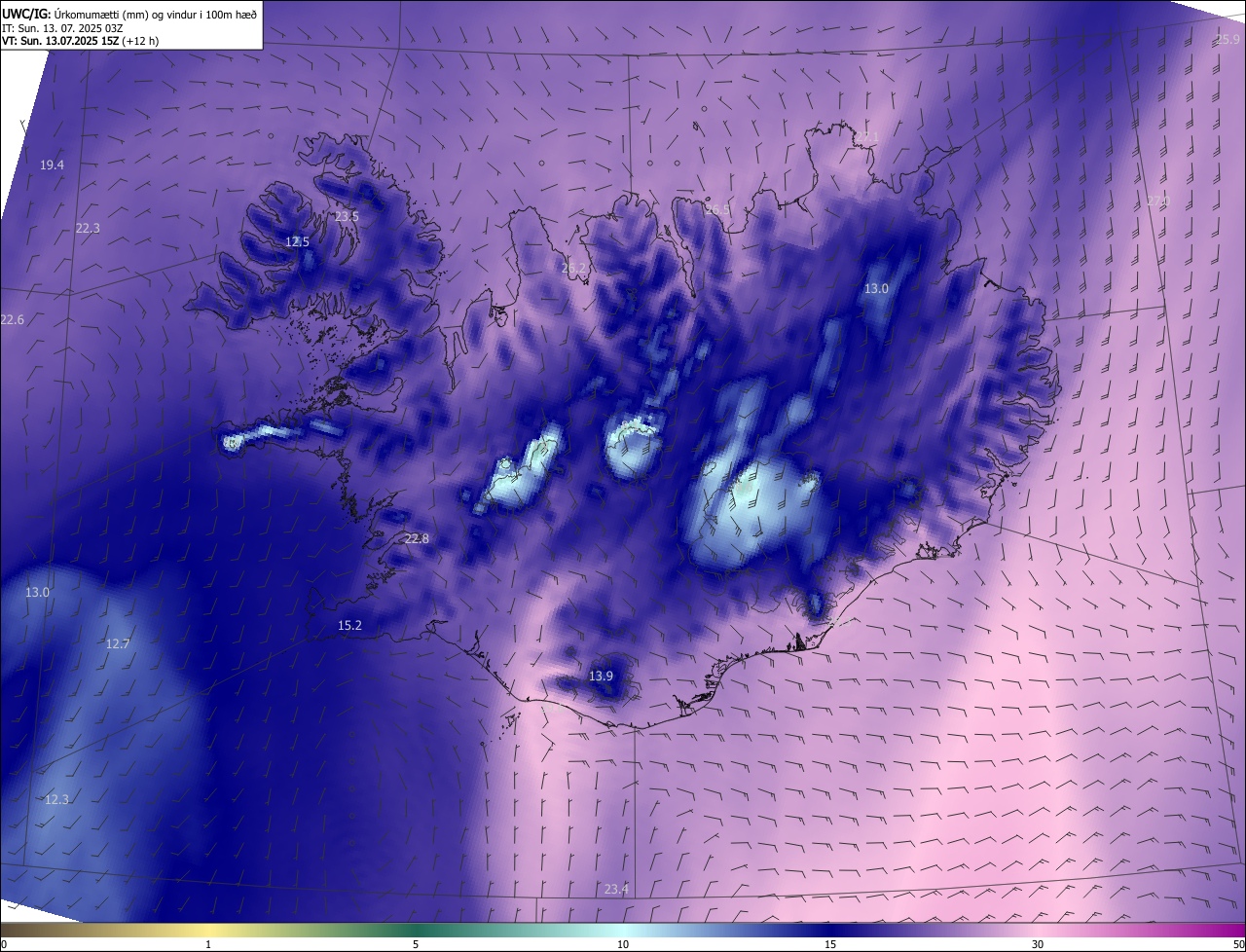
Task: Click the 23.4 value label on the map
Action: (x=616, y=889)
